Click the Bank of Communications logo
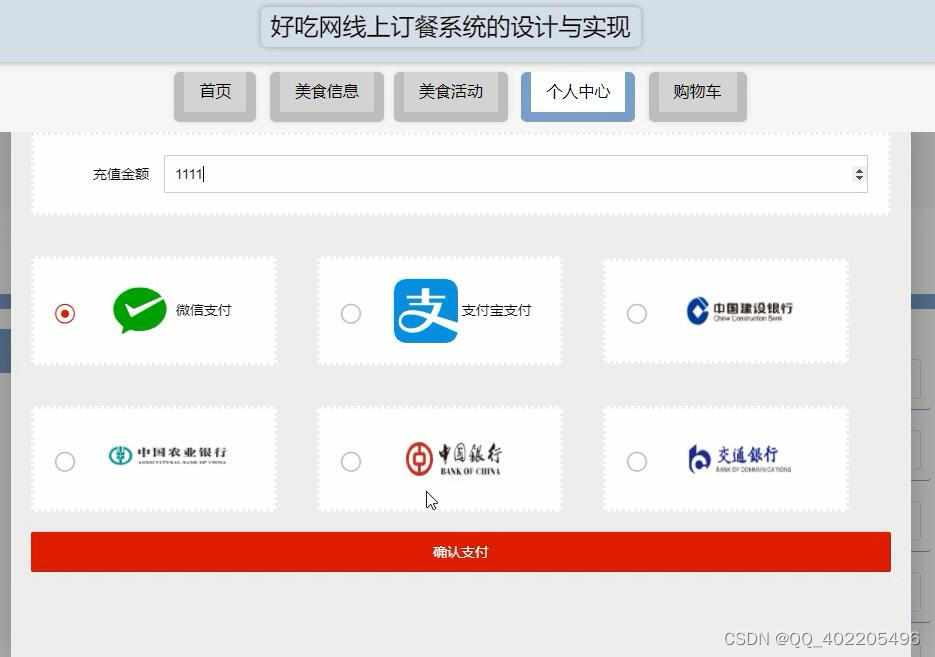The width and height of the screenshot is (935, 657). [738, 458]
